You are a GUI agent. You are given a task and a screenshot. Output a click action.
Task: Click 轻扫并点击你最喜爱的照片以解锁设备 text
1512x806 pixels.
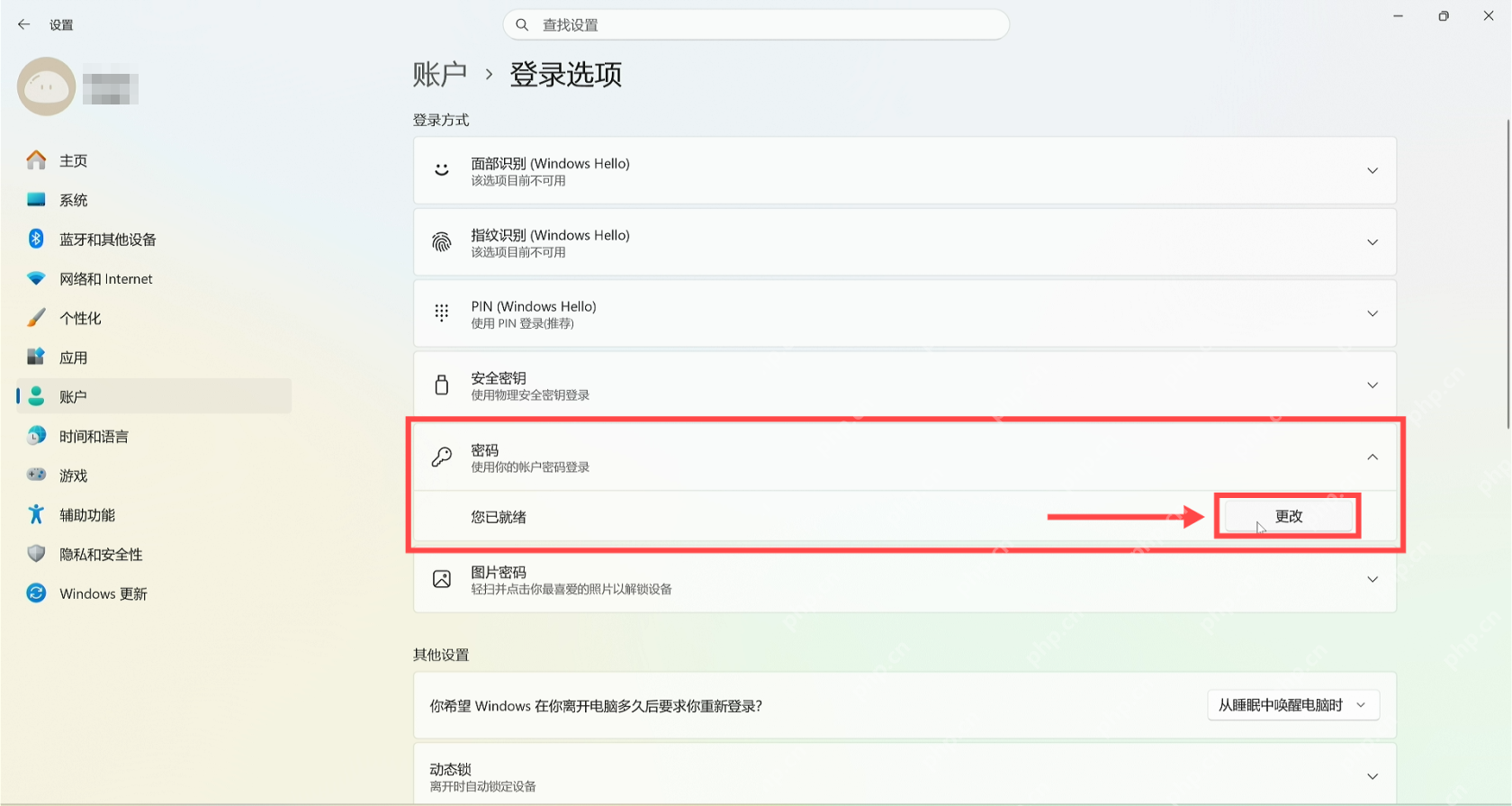click(571, 590)
